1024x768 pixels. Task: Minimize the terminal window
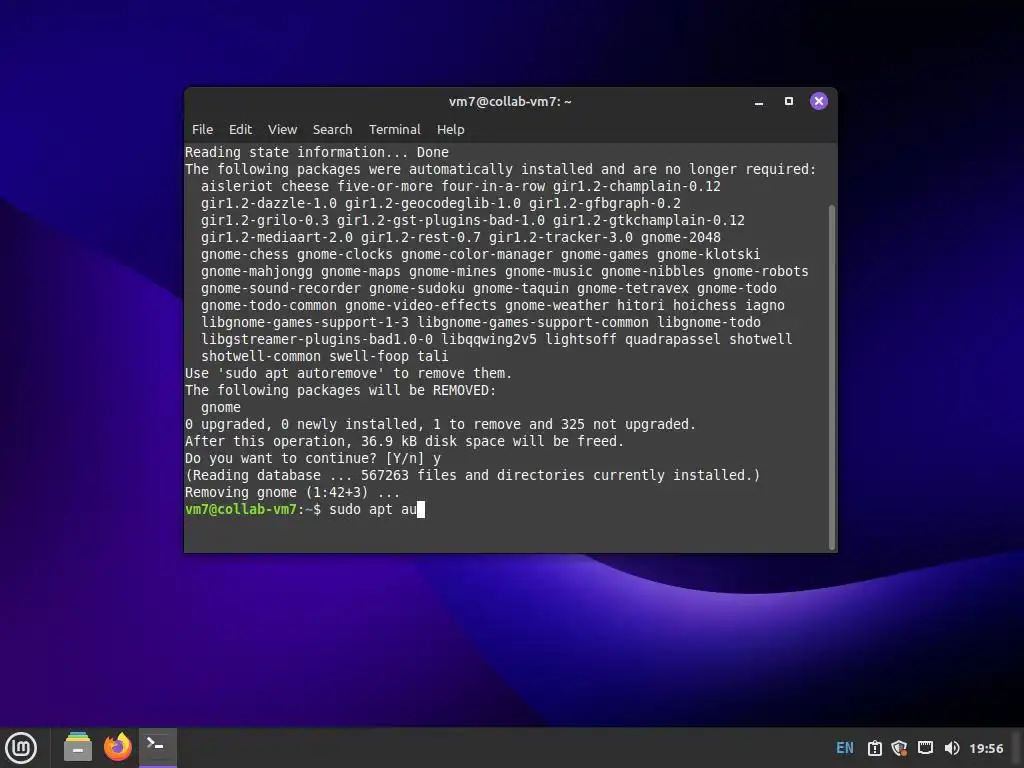click(759, 102)
